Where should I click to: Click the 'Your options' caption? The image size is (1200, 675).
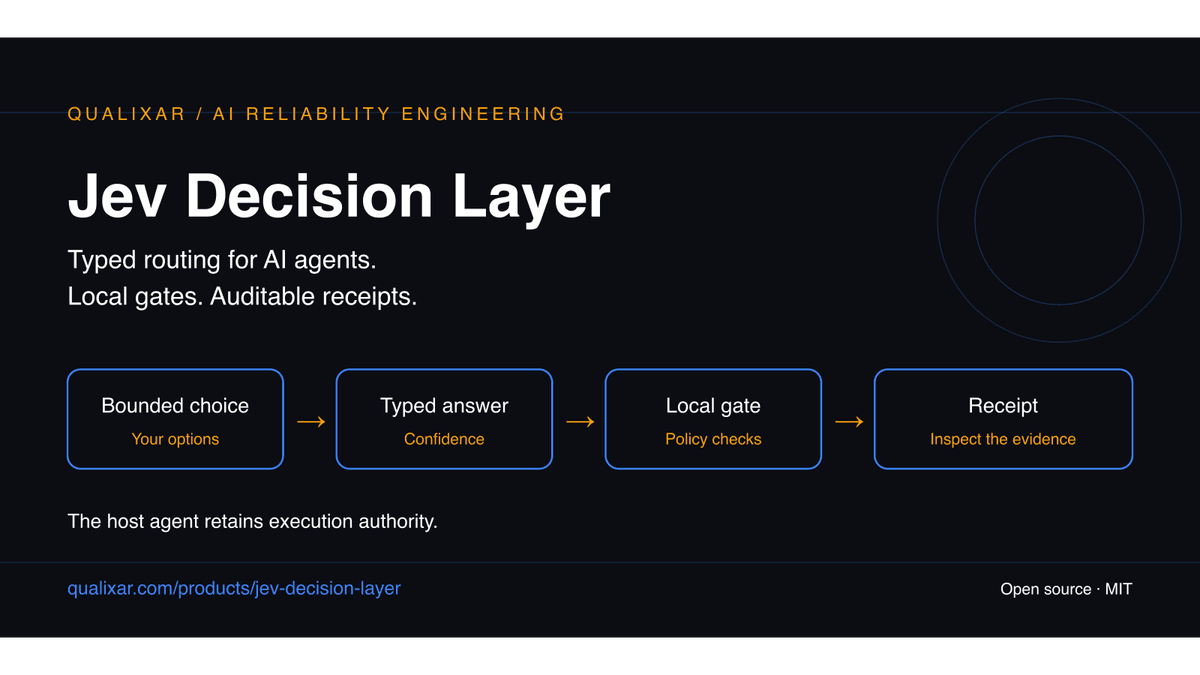pos(175,439)
